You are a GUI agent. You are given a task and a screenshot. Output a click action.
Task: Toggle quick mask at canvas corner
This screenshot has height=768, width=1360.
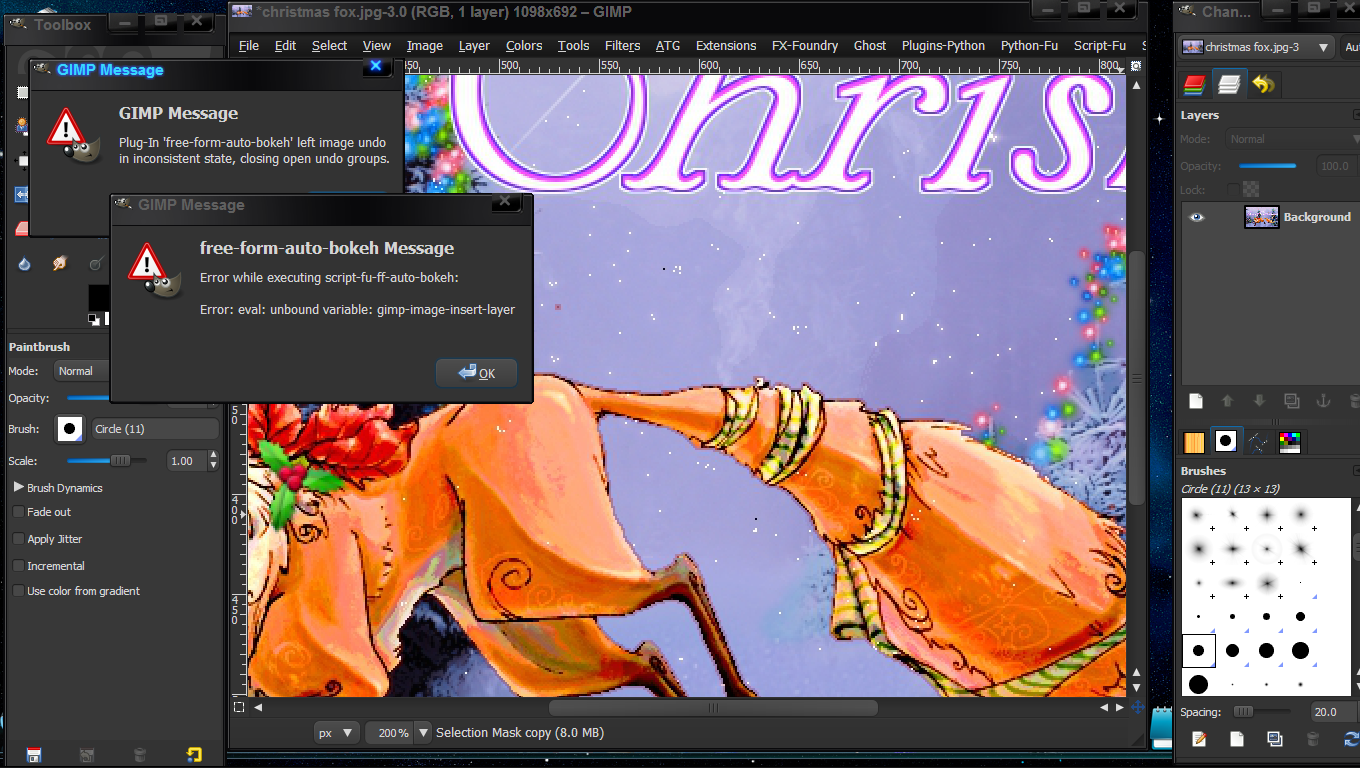(x=238, y=707)
